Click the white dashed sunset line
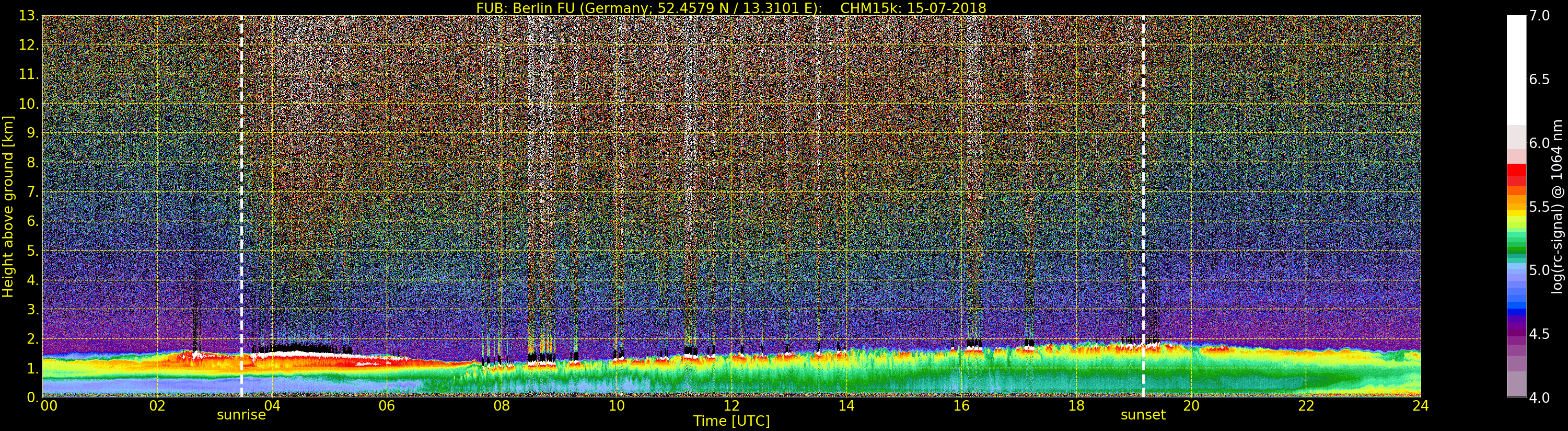1568x431 pixels. pyautogui.click(x=1144, y=206)
